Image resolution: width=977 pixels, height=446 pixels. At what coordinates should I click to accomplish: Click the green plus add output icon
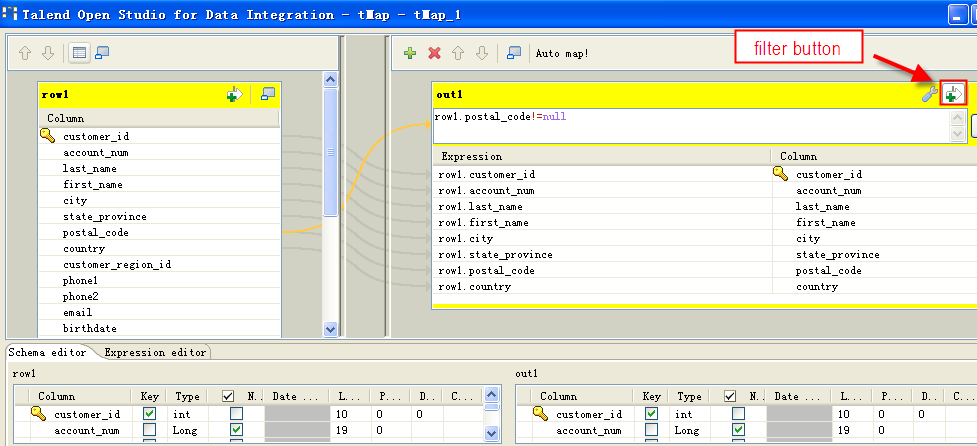[410, 53]
